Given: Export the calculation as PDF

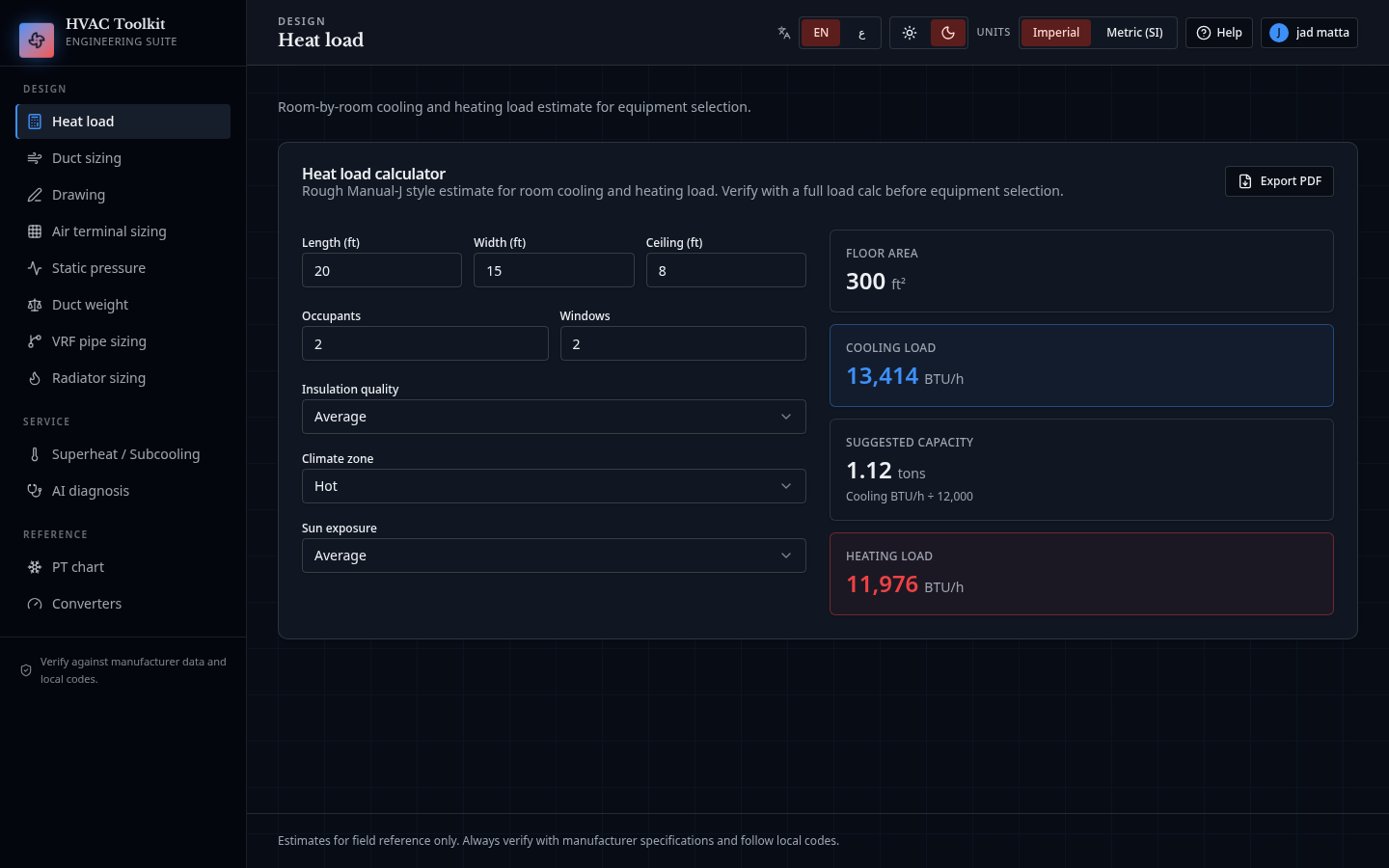Looking at the screenshot, I should tap(1279, 181).
